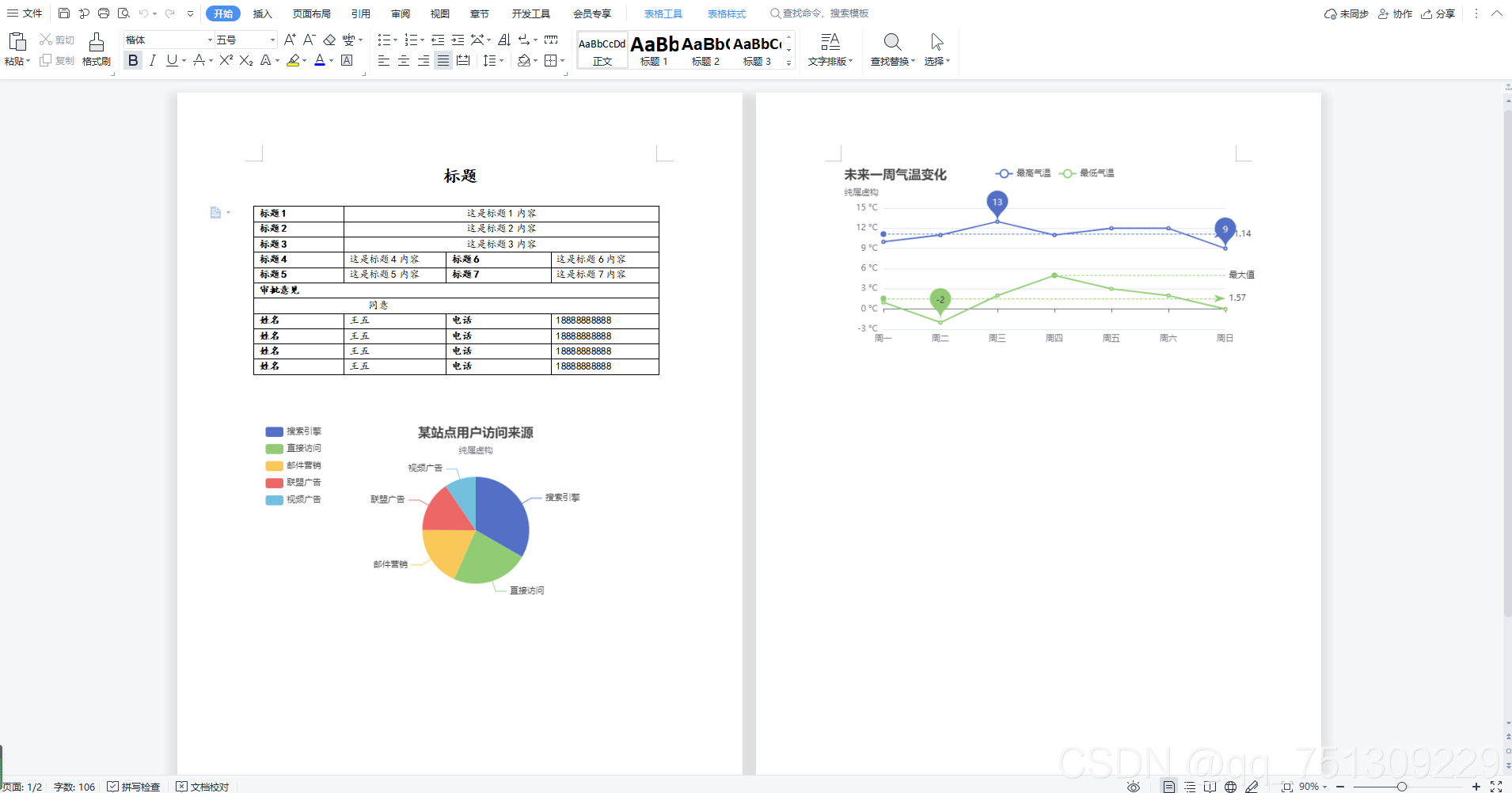
Task: Toggle Underline formatting
Action: [x=172, y=60]
